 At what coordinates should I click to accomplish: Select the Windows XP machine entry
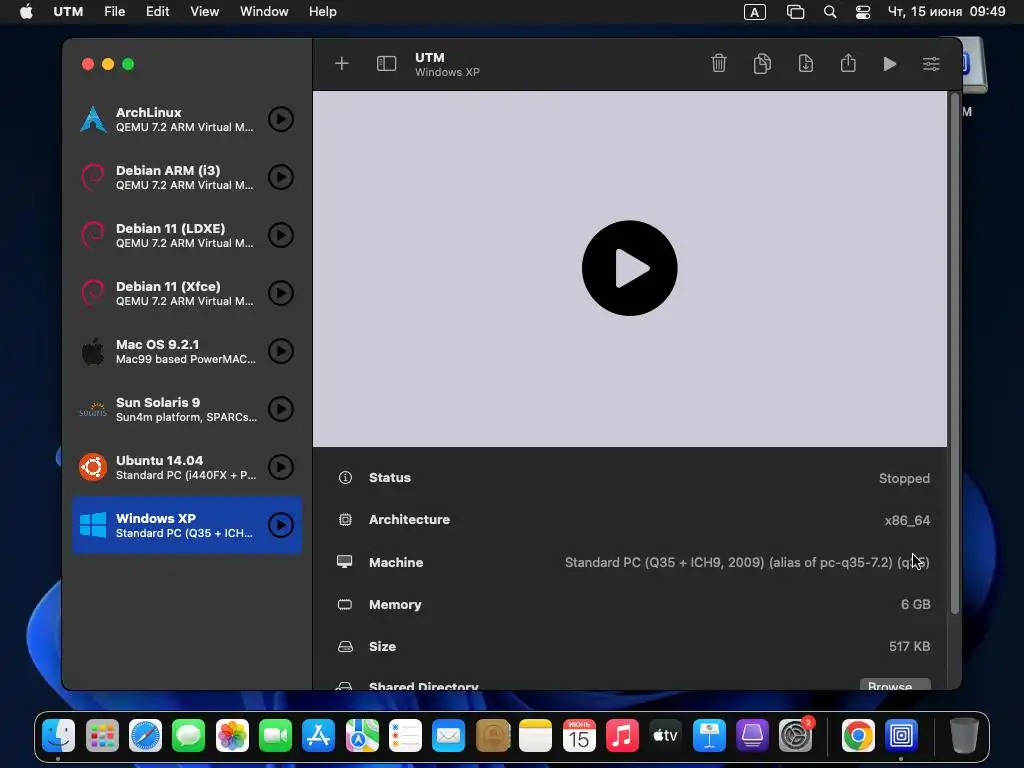coord(187,525)
